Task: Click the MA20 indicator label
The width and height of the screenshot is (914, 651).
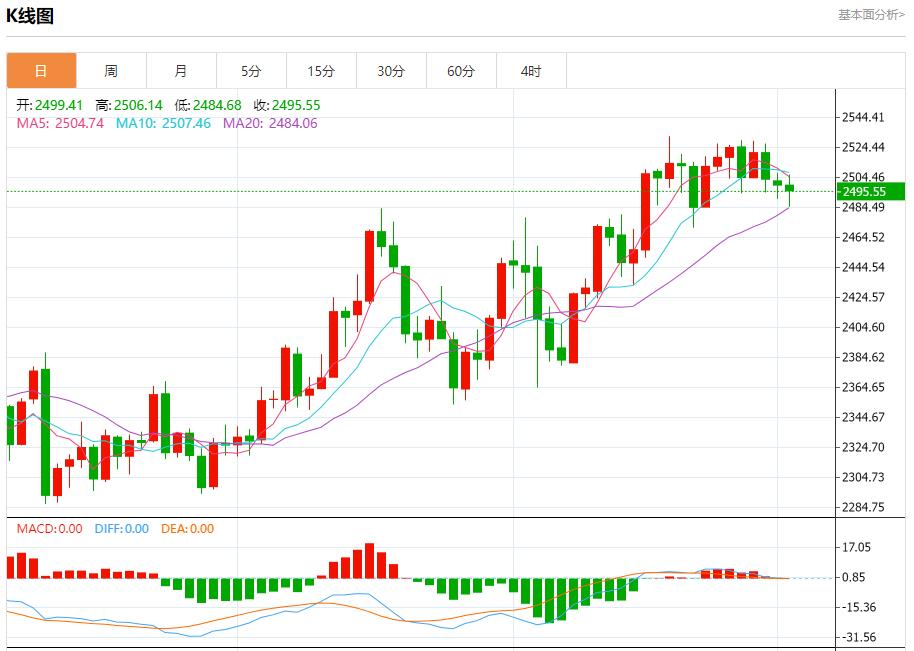Action: point(270,123)
